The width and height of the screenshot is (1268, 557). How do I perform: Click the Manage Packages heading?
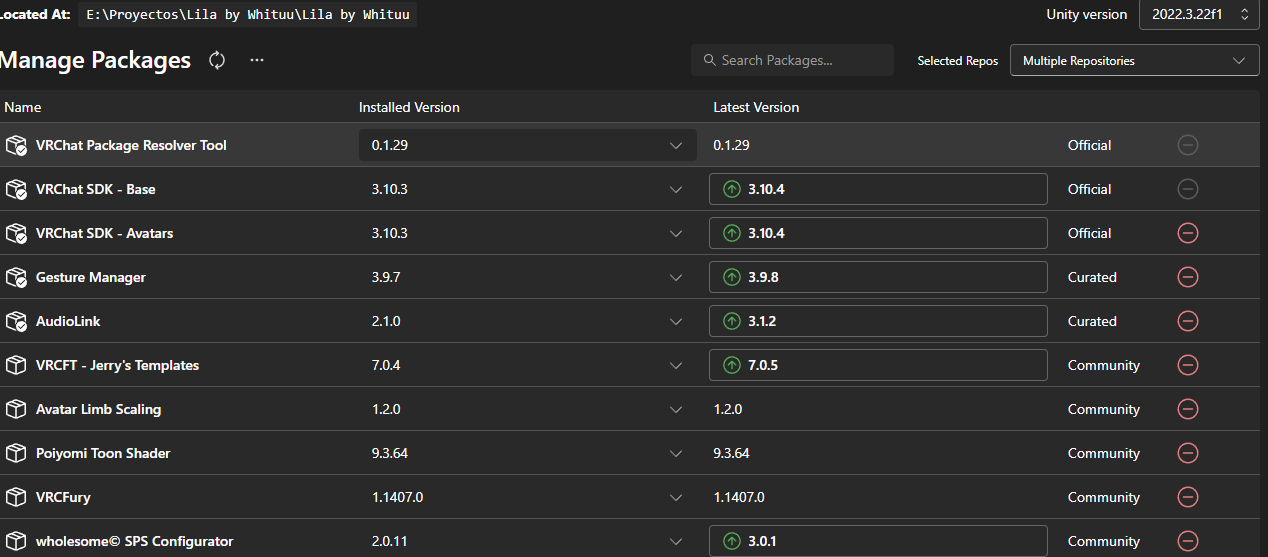[x=95, y=60]
